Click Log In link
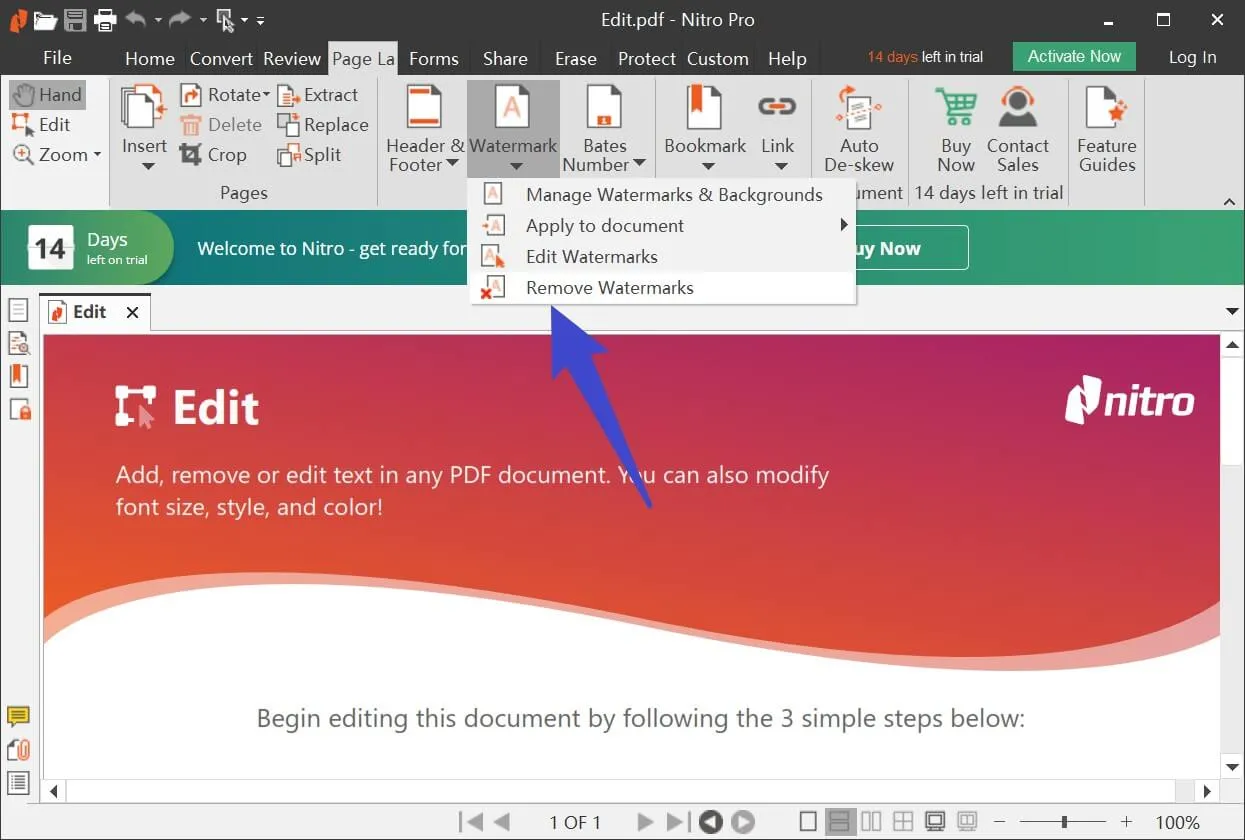Image resolution: width=1245 pixels, height=840 pixels. [x=1192, y=57]
